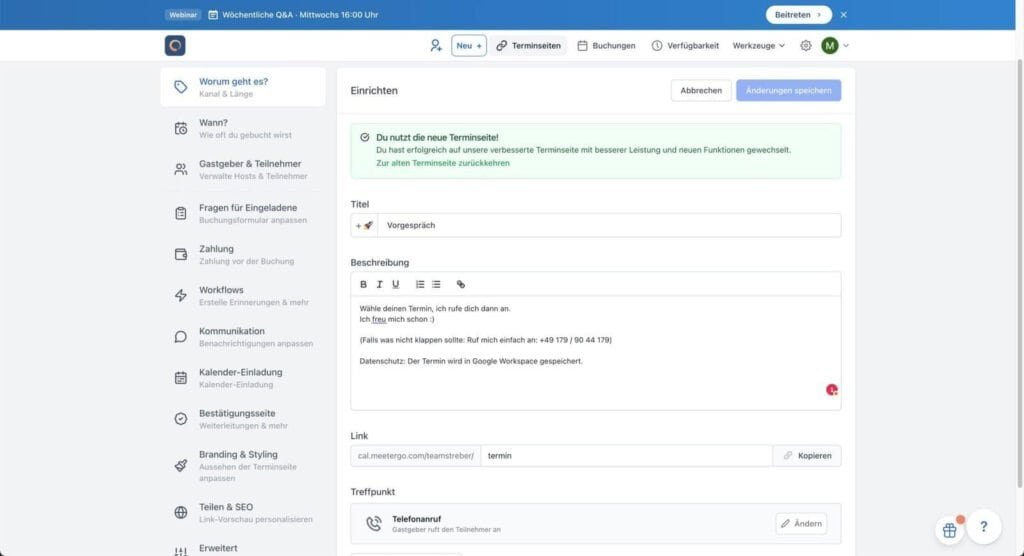Follow Zur alten Terminseite zurückkehren link
This screenshot has height=556, width=1024.
pos(443,163)
